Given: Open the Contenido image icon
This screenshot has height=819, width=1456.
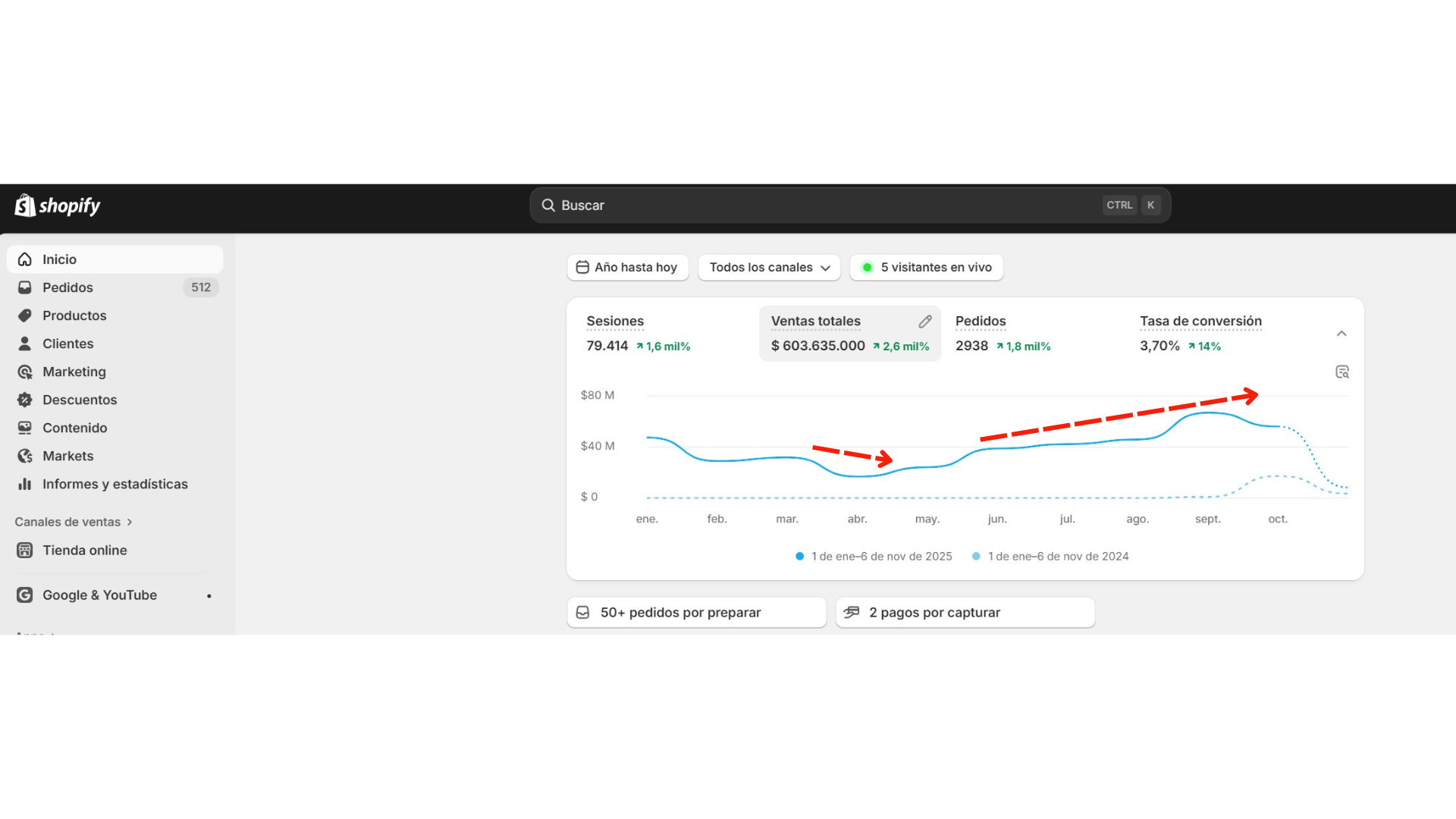Looking at the screenshot, I should tap(25, 428).
